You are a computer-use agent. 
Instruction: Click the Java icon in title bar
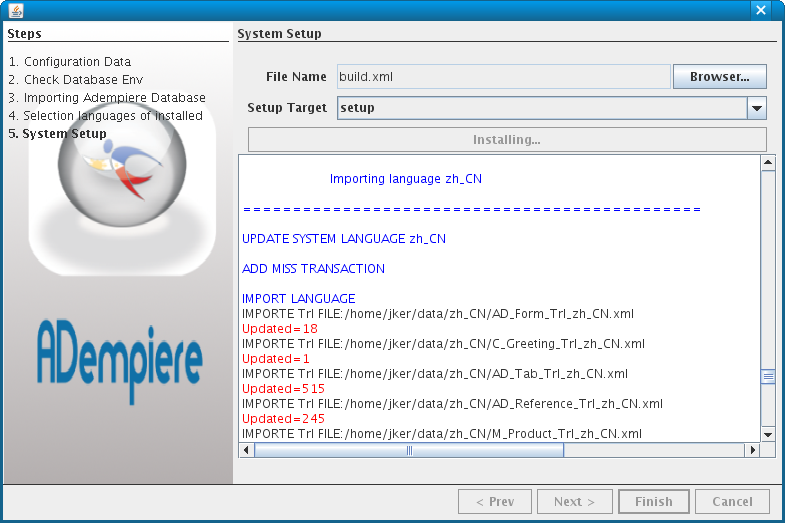[16, 11]
